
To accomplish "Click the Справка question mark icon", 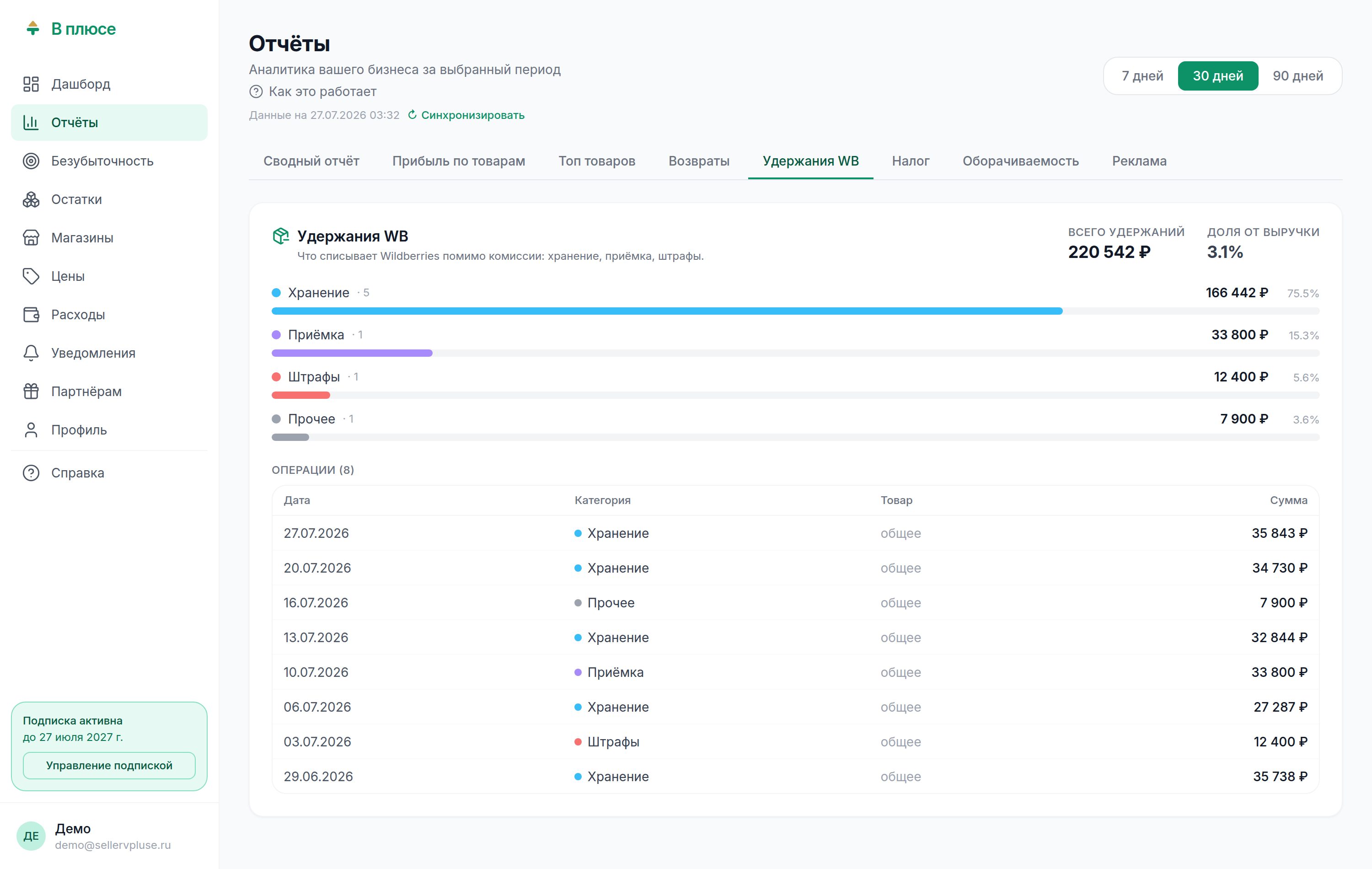I will 31,473.
